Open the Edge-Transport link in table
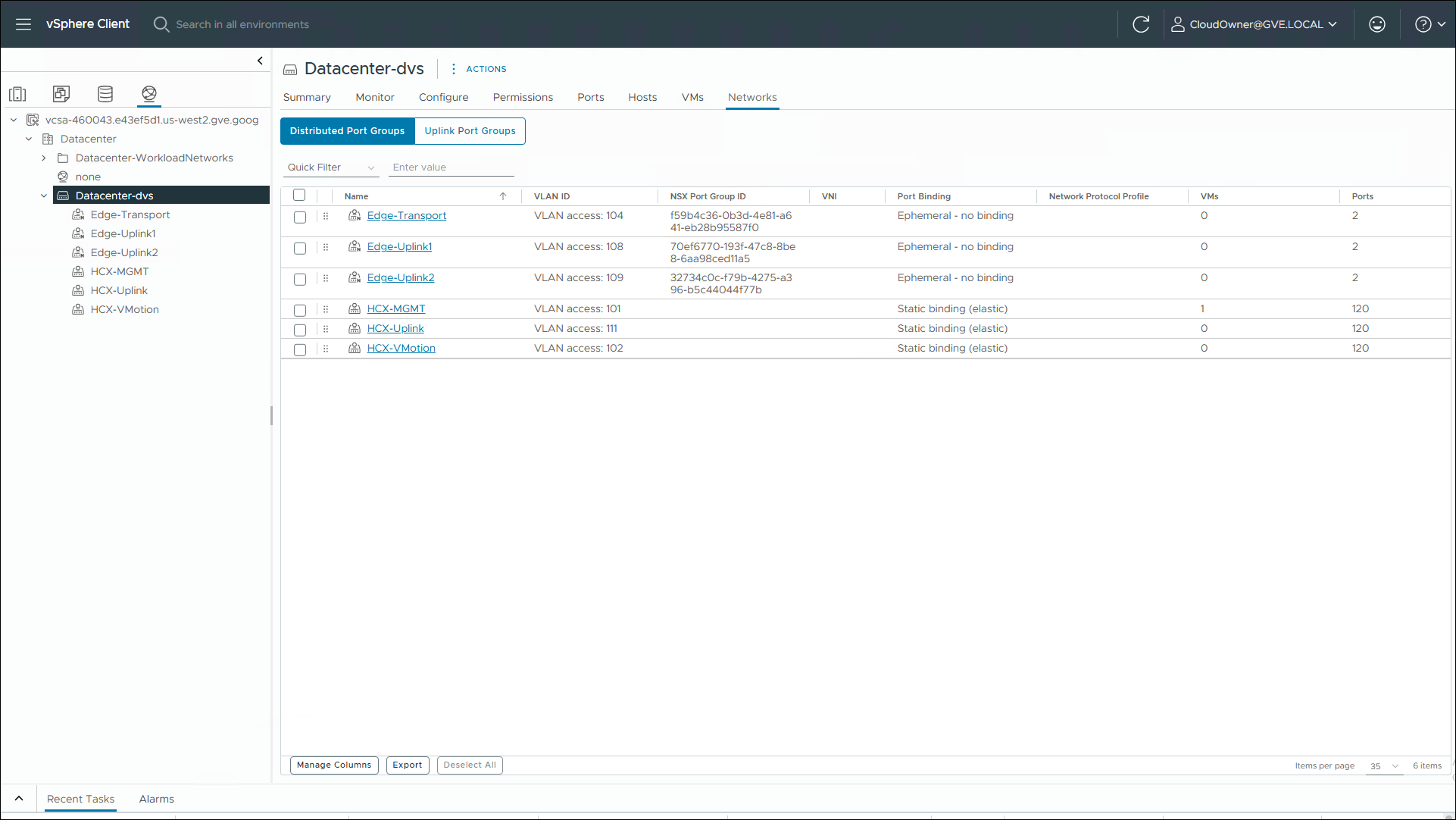The height and width of the screenshot is (820, 1456). pyautogui.click(x=407, y=216)
